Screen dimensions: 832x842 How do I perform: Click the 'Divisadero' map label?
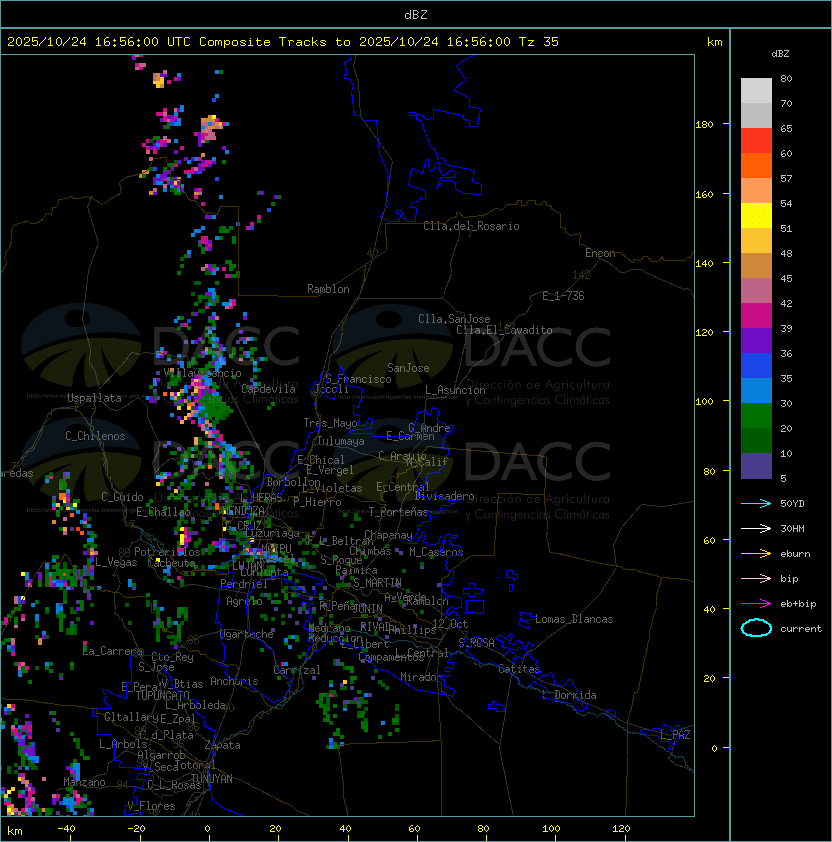445,496
